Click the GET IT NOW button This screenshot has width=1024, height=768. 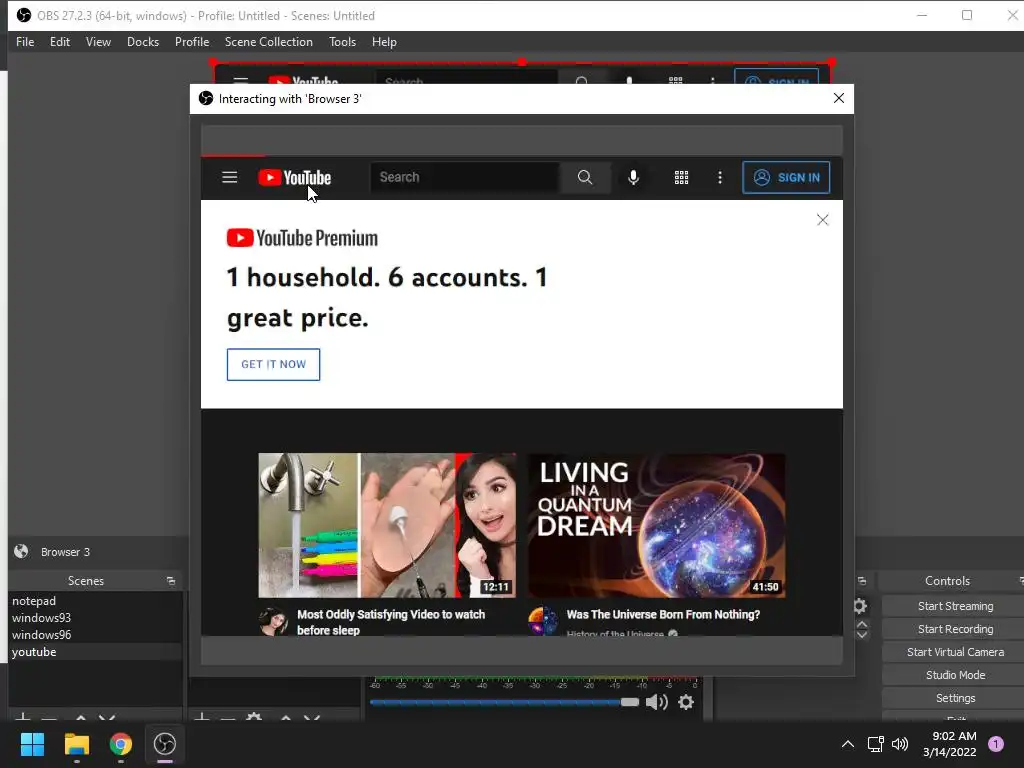273,364
